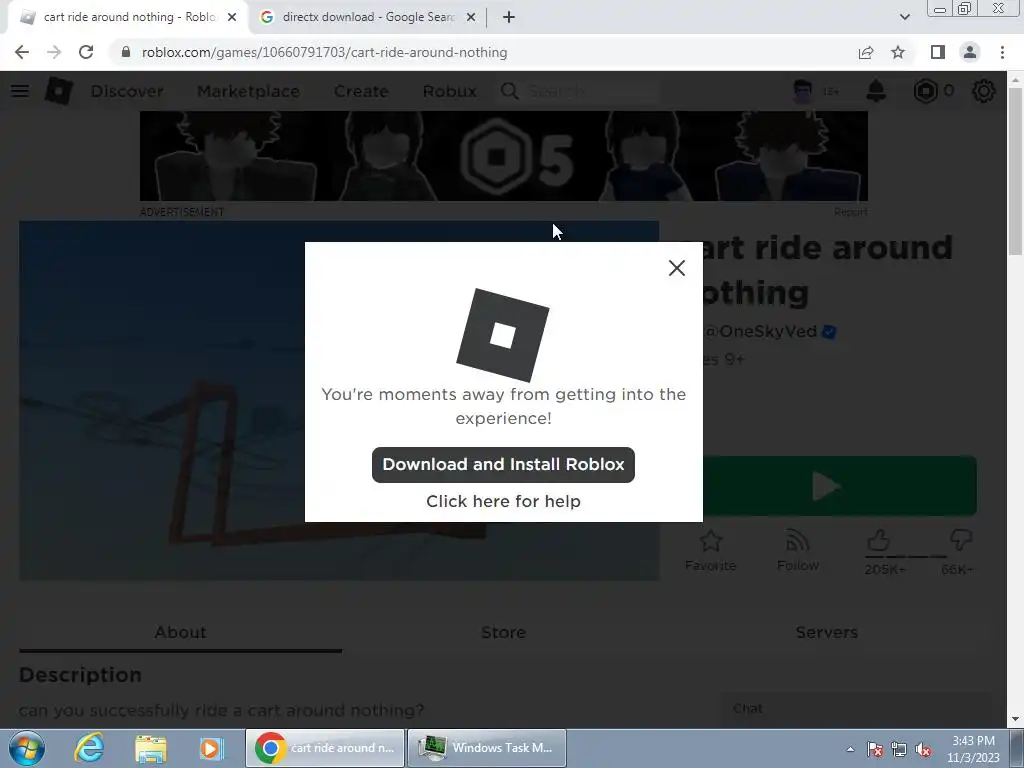Open the Click here for help link
Screen dimensions: 1024x768
point(503,502)
